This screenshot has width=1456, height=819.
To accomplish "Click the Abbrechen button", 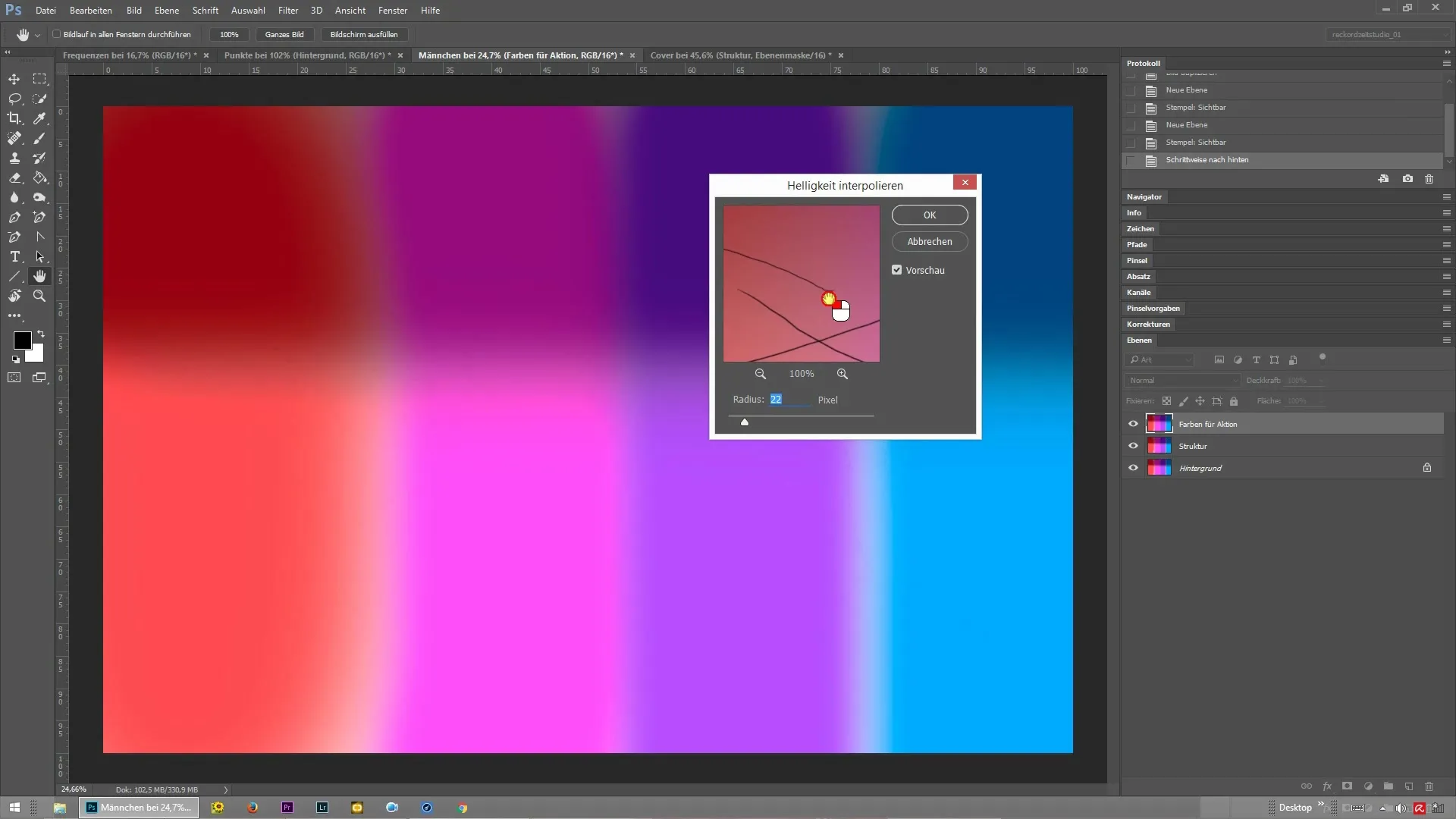I will 929,242.
